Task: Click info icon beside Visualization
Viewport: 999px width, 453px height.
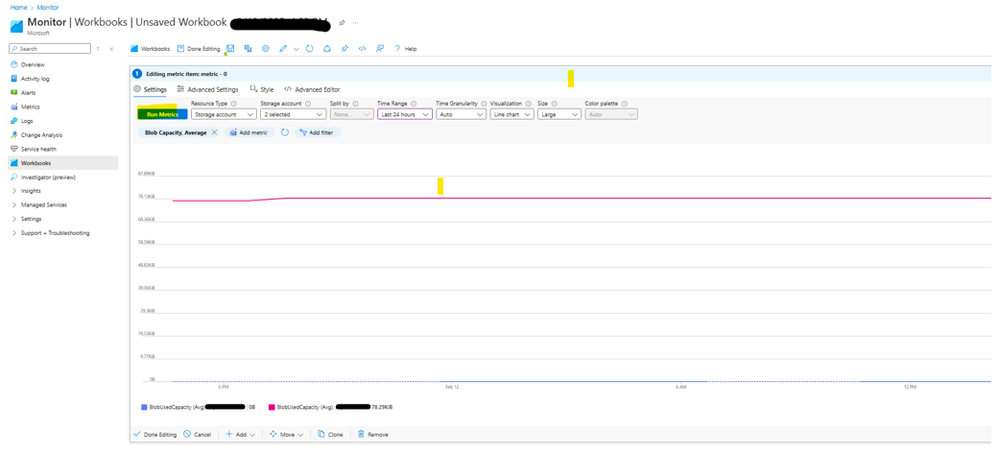Action: 528,103
